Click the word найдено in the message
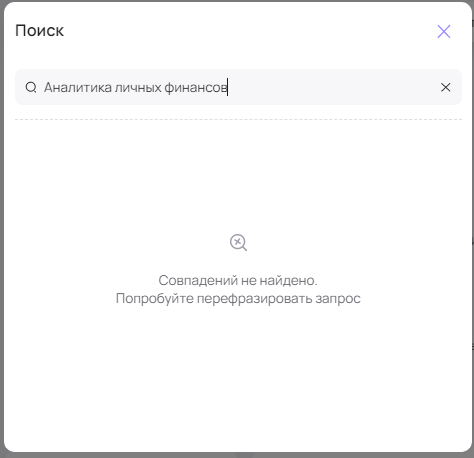 (x=288, y=280)
